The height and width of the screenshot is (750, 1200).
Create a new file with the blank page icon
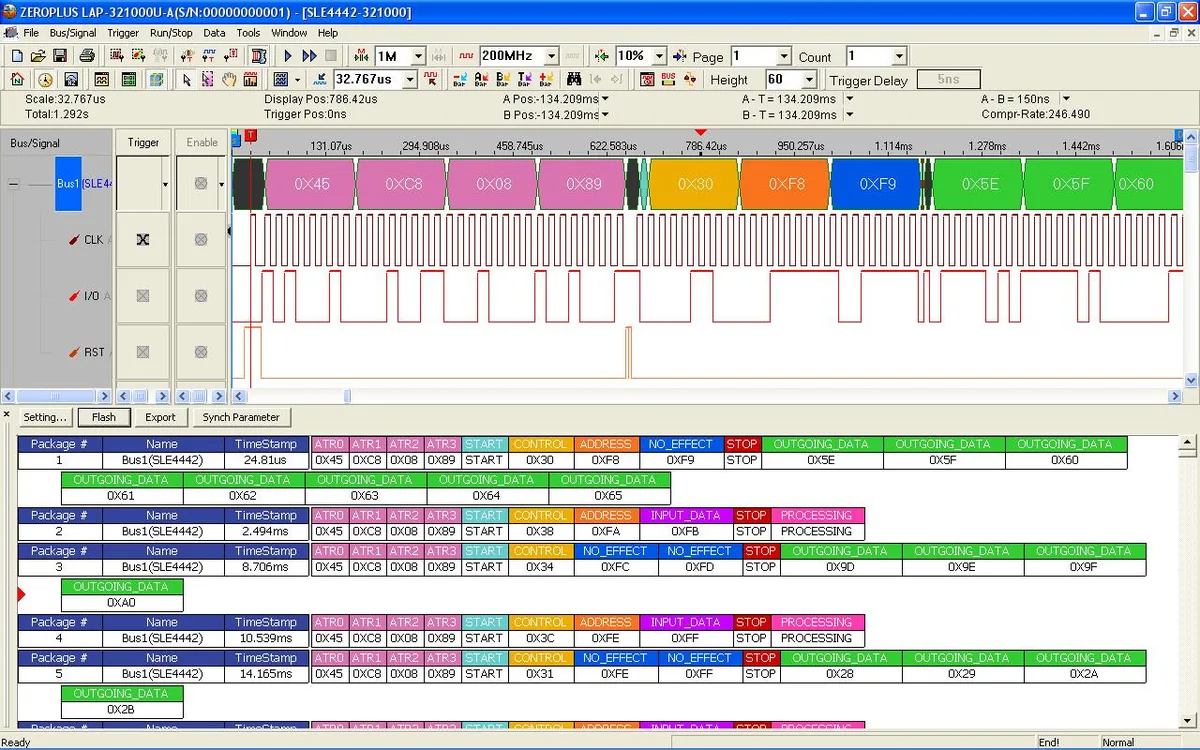point(16,56)
